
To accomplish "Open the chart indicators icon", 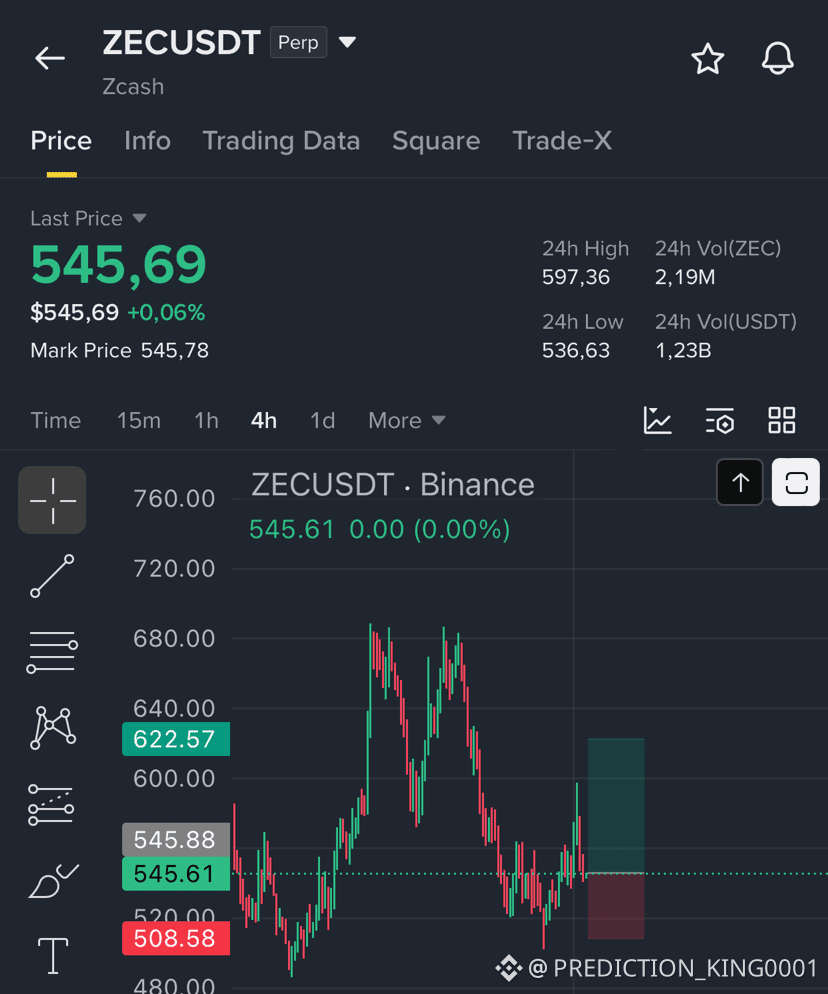I will pyautogui.click(x=657, y=420).
